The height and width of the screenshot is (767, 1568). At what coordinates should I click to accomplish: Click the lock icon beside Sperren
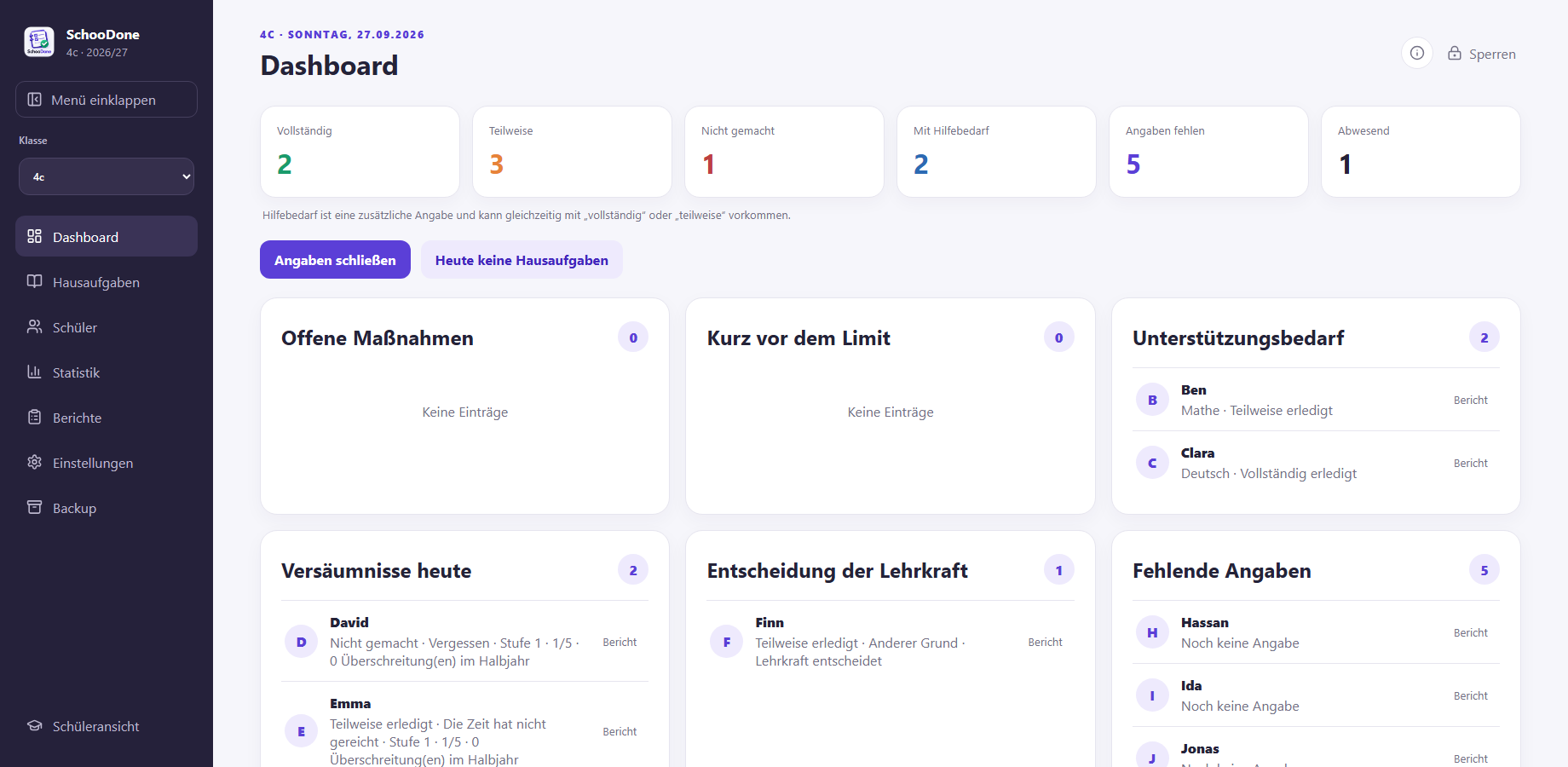click(x=1455, y=53)
